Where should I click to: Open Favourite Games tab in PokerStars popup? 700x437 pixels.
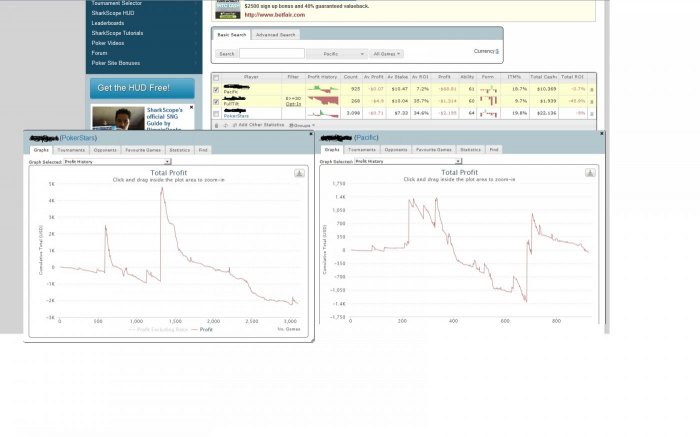[x=143, y=150]
